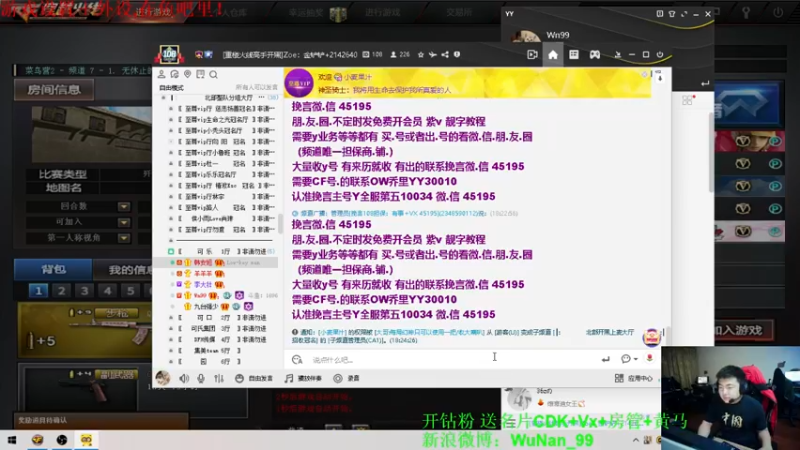Click the game room list scrollbar

tap(711, 152)
